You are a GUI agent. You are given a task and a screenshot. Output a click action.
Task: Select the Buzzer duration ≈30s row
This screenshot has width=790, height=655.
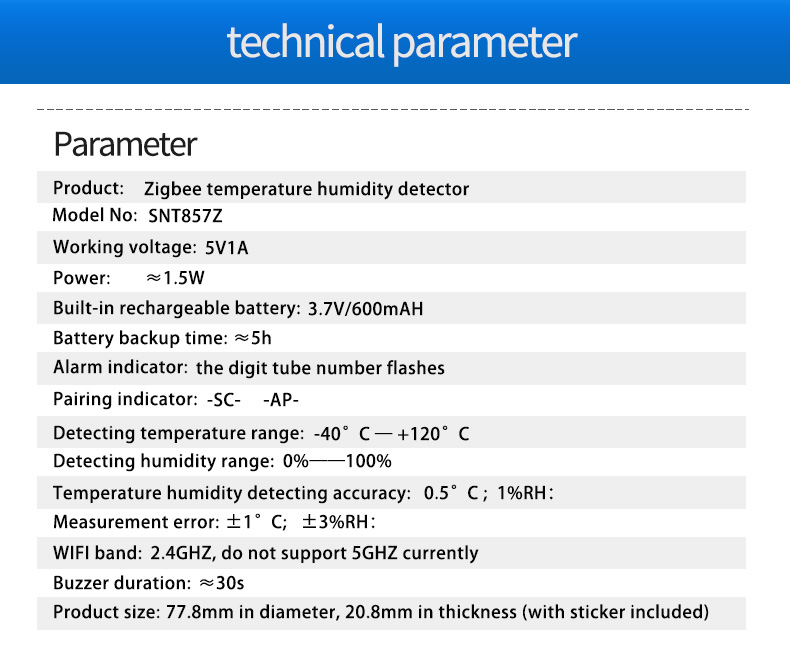[x=391, y=583]
